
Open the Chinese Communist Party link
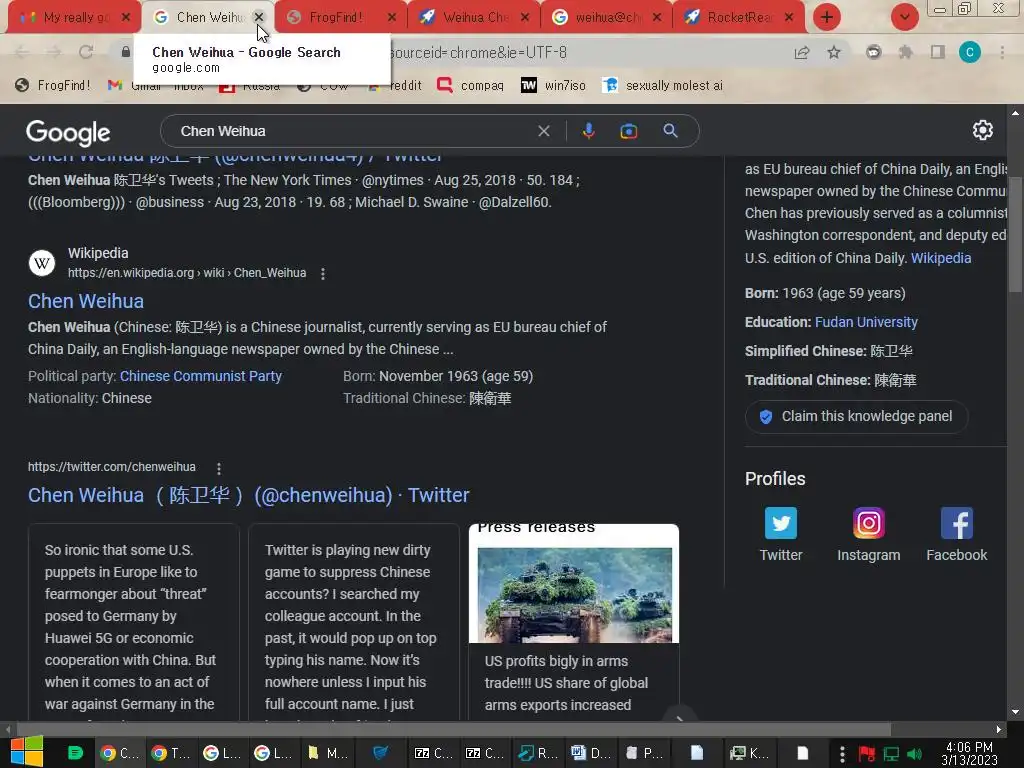pos(200,376)
